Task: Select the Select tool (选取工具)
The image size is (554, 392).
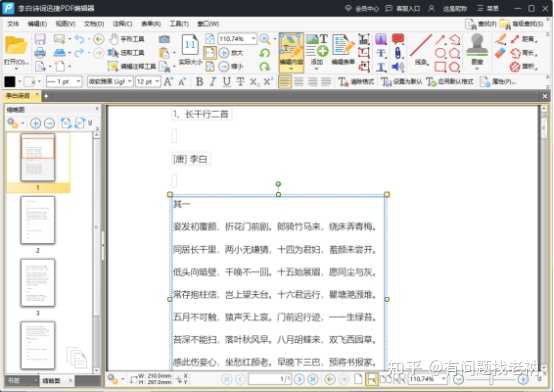Action: [126, 53]
